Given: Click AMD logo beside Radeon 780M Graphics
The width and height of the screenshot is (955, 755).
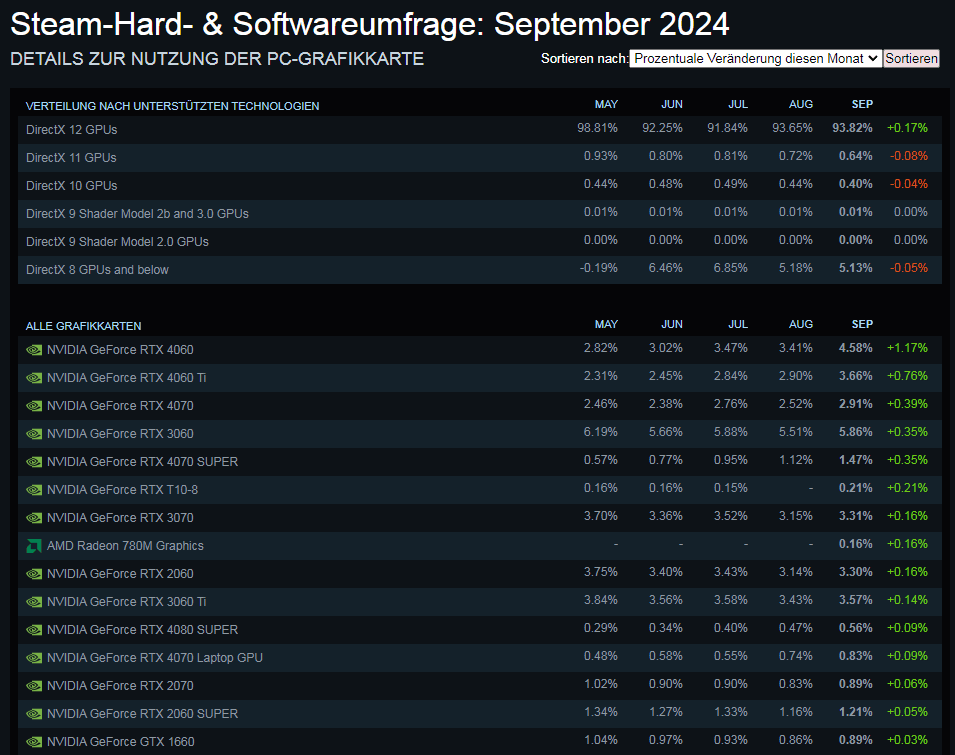Looking at the screenshot, I should [x=34, y=546].
